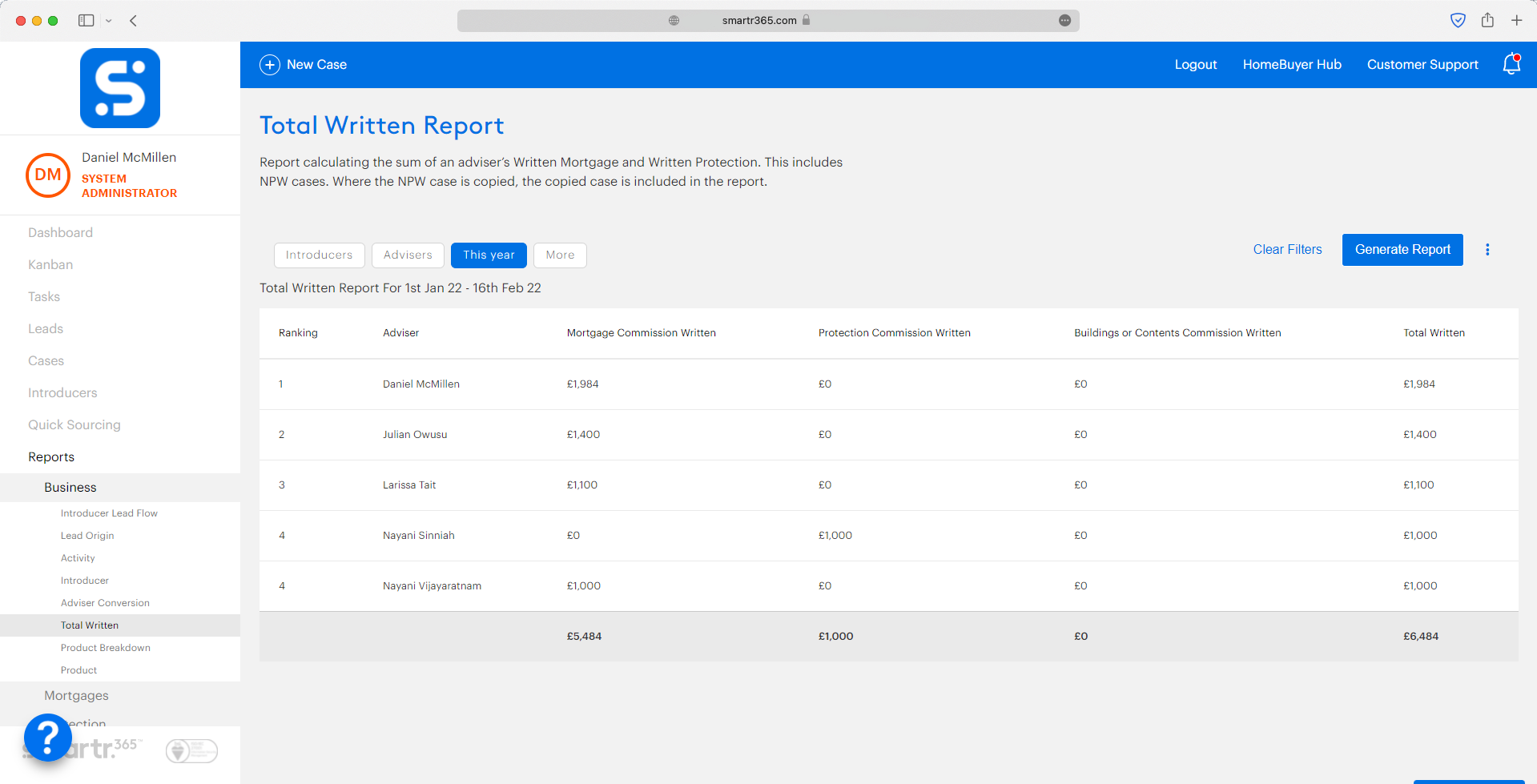Toggle the Safari sidebar icon
The width and height of the screenshot is (1537, 784).
click(86, 21)
